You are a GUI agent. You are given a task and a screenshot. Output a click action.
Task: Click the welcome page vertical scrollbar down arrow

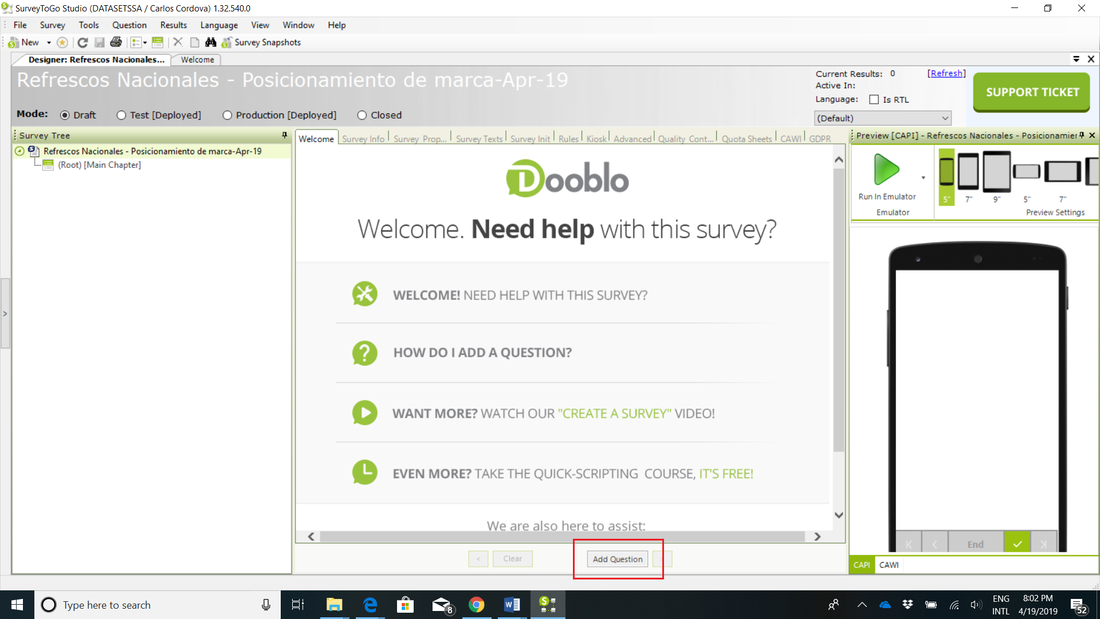coord(838,515)
